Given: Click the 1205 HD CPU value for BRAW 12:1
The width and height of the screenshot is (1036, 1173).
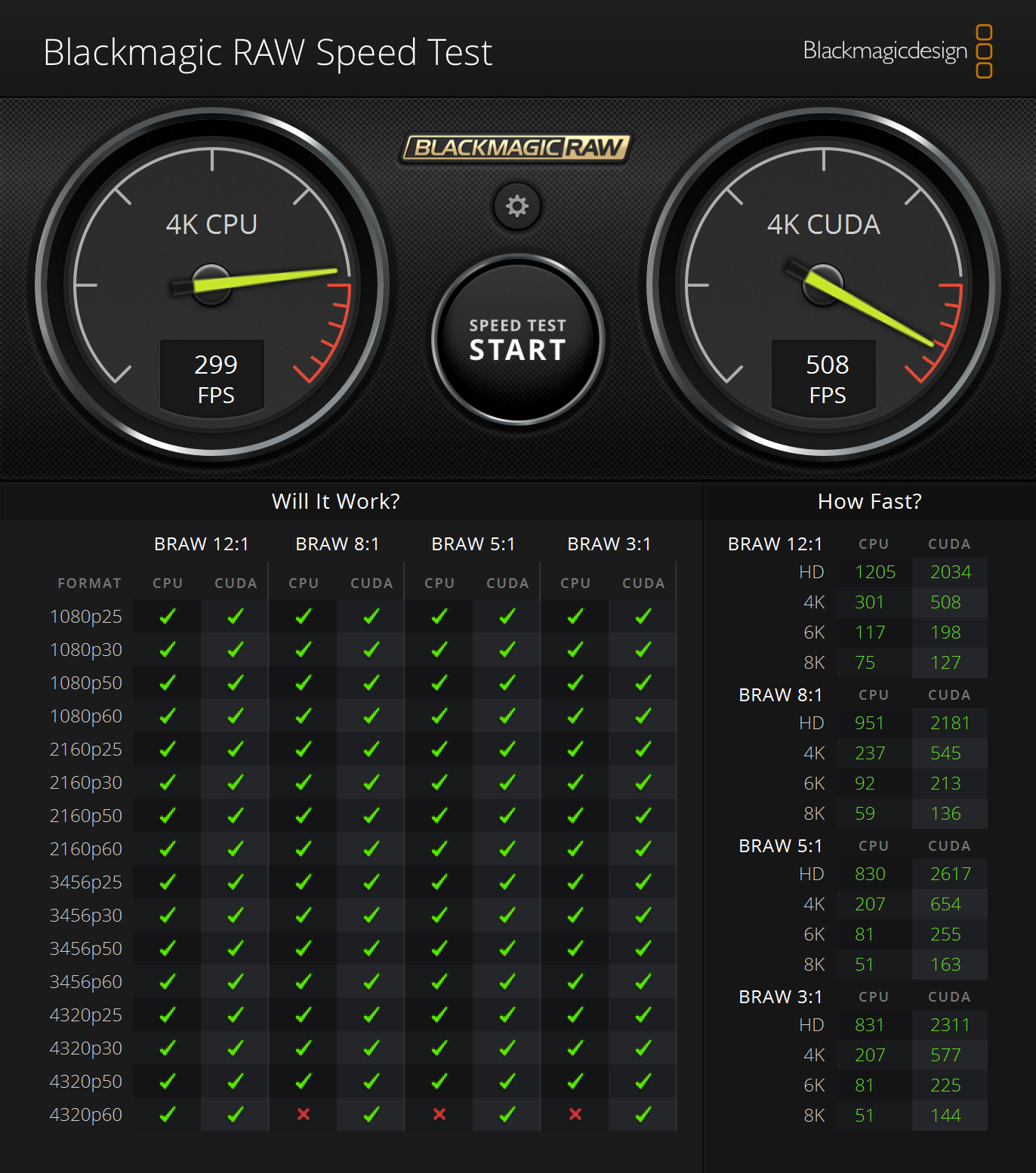Looking at the screenshot, I should click(x=875, y=572).
